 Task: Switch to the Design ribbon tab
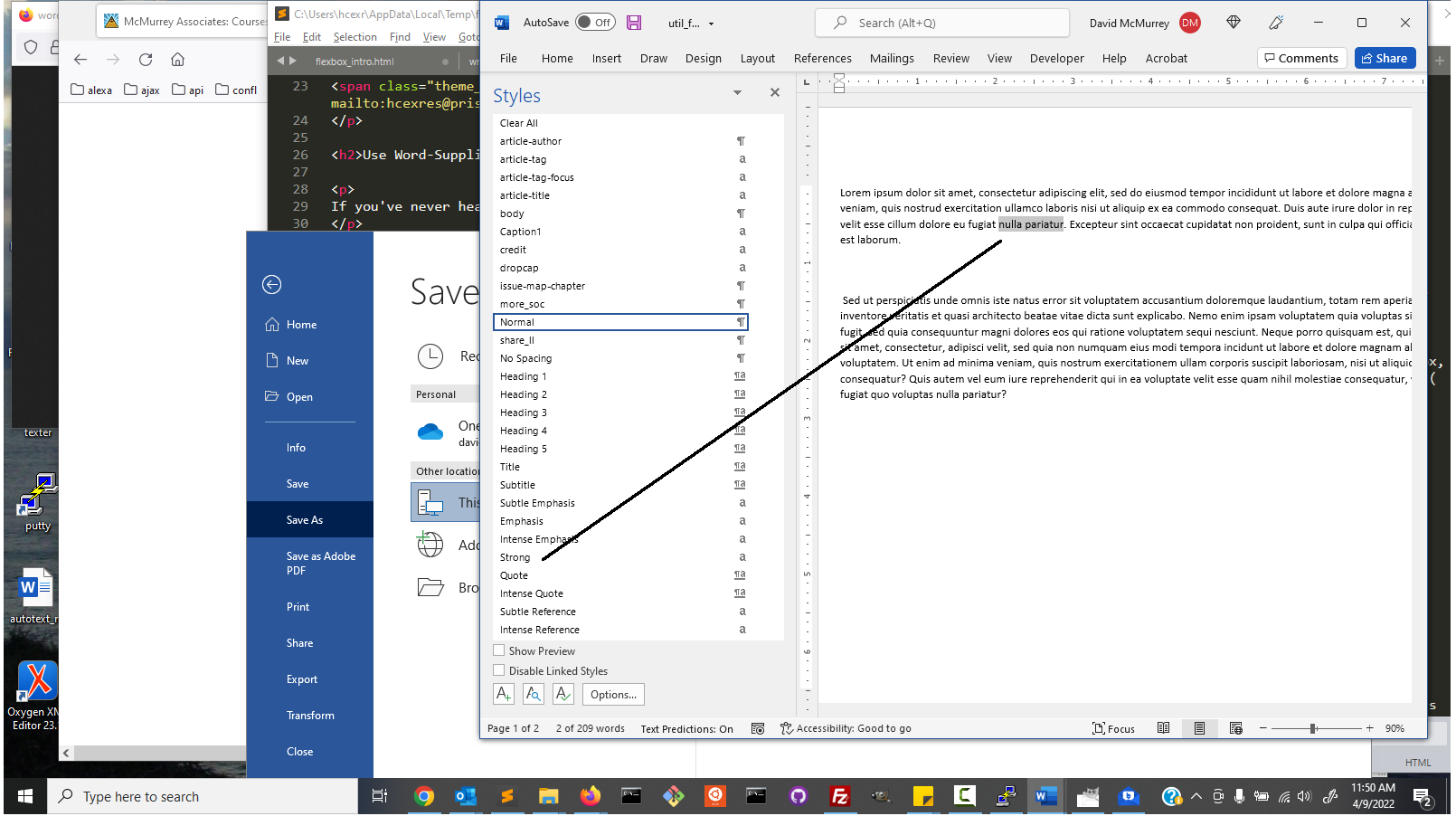coord(703,58)
